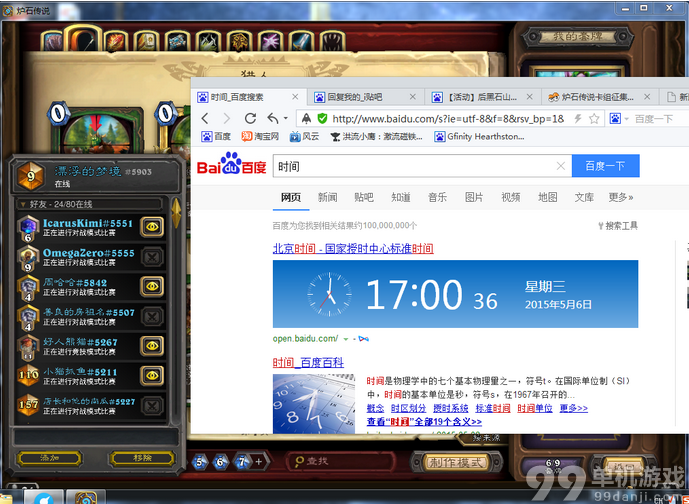Viewport: 689px width, 504px height.
Task: Toggle spectate eye for friend #5211
Action: 152,375
